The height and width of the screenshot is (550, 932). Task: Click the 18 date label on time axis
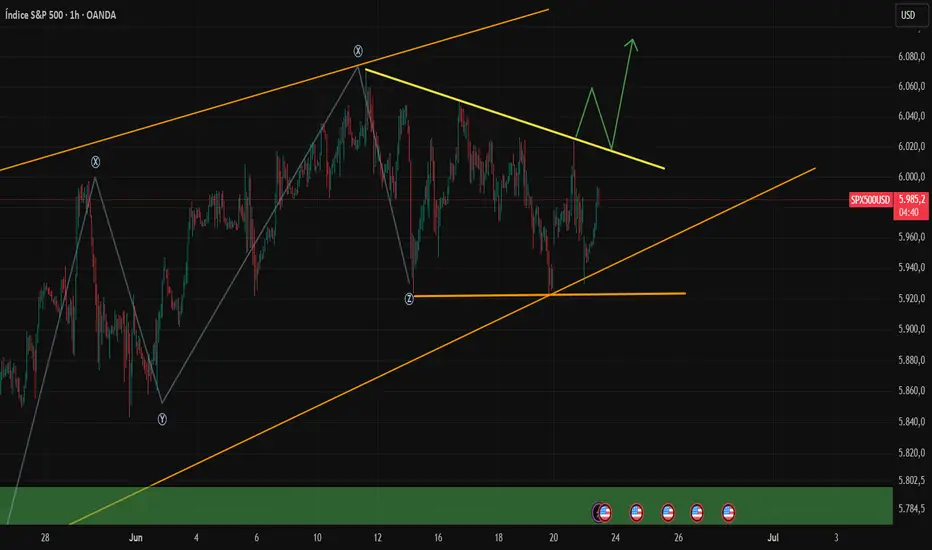point(498,538)
